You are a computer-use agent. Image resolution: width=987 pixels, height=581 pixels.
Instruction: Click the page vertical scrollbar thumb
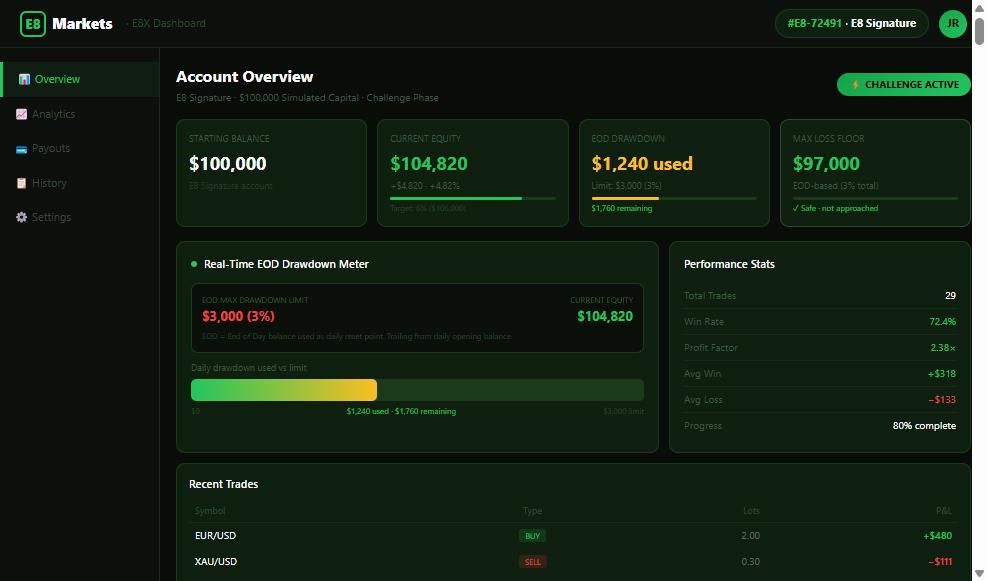[x=979, y=31]
